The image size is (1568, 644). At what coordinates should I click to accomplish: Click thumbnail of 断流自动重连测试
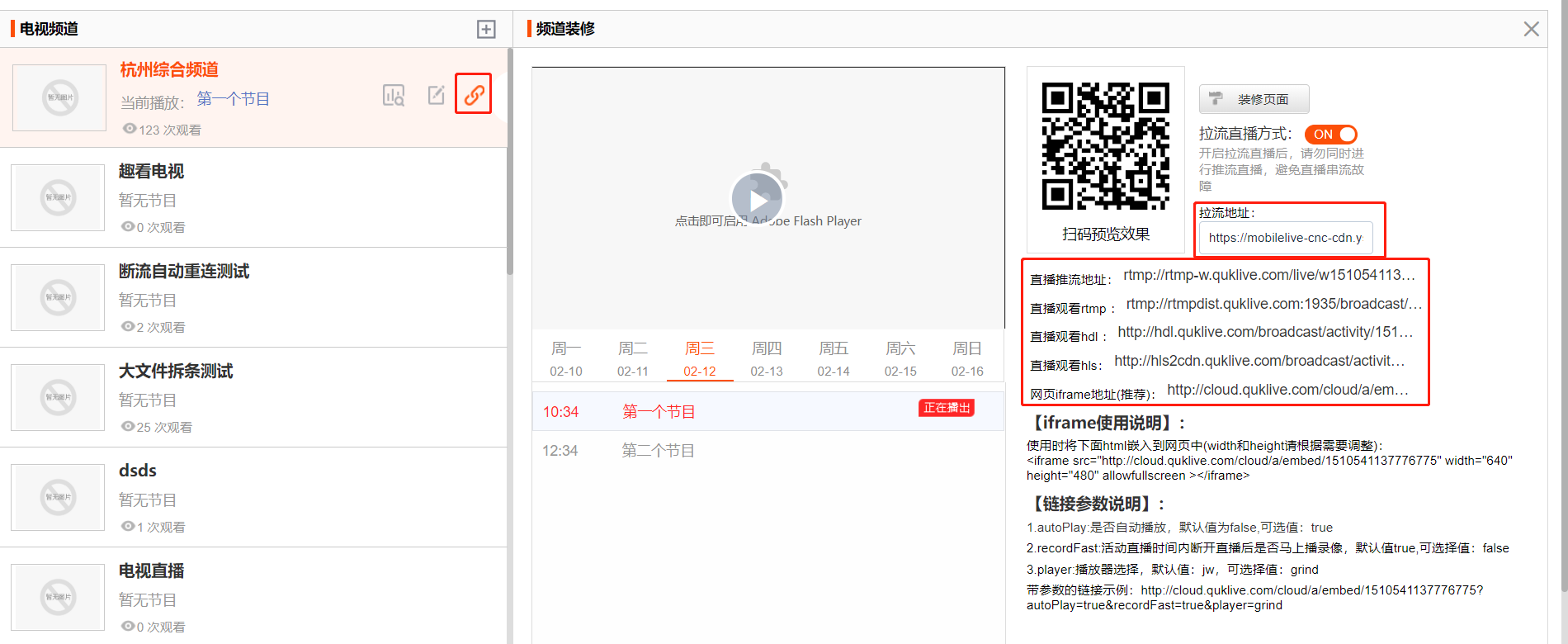tap(58, 297)
